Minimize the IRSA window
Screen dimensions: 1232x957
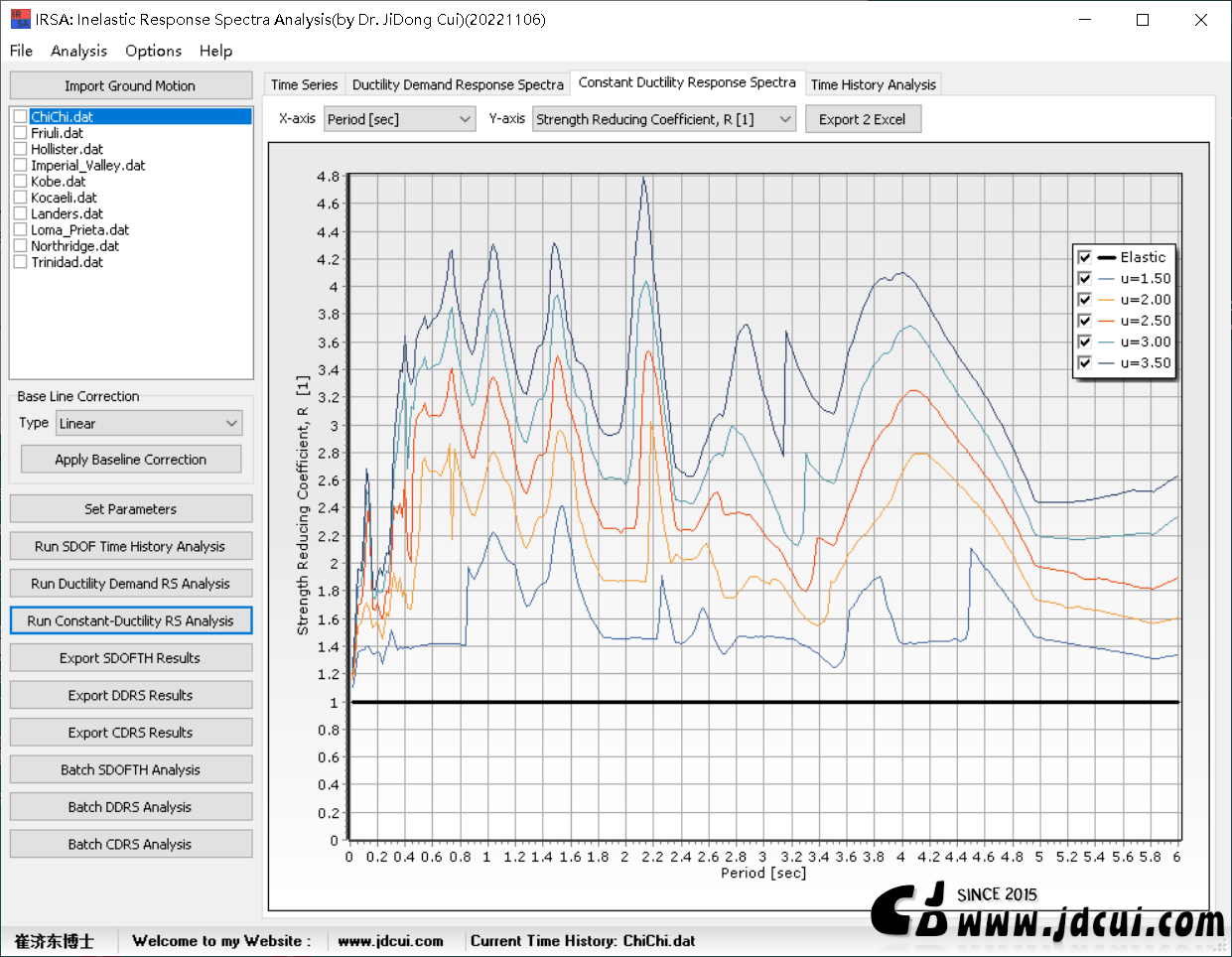click(x=1084, y=20)
